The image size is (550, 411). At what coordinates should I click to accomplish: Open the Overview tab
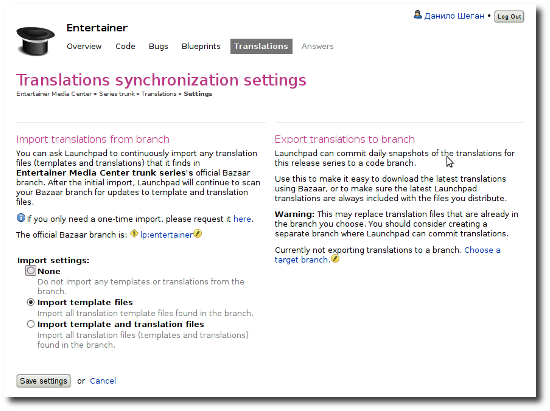84,46
